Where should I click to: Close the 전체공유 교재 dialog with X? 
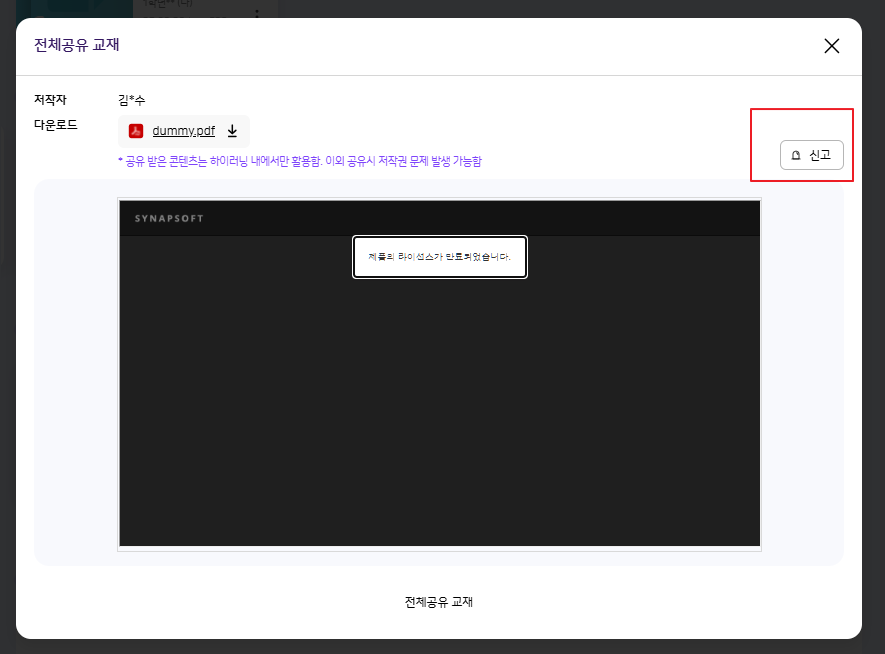831,46
